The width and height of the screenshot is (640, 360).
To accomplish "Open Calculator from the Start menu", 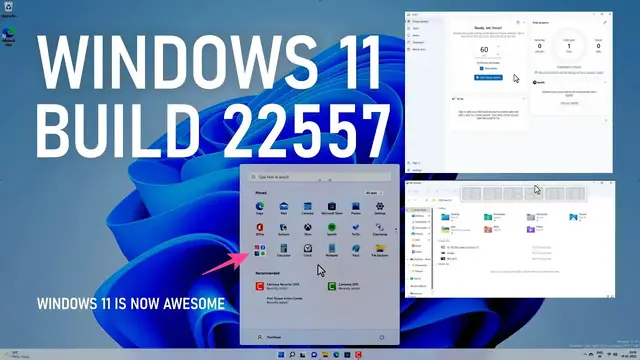I will (x=283, y=250).
